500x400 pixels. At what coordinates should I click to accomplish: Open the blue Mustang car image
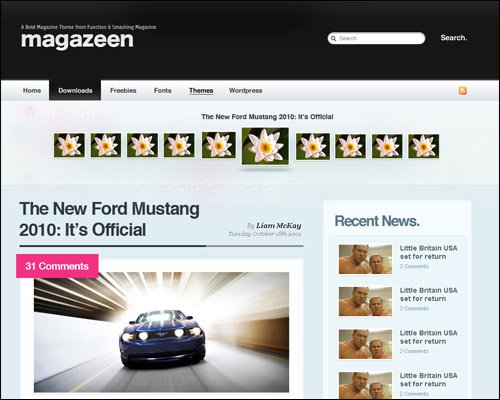[x=161, y=332]
